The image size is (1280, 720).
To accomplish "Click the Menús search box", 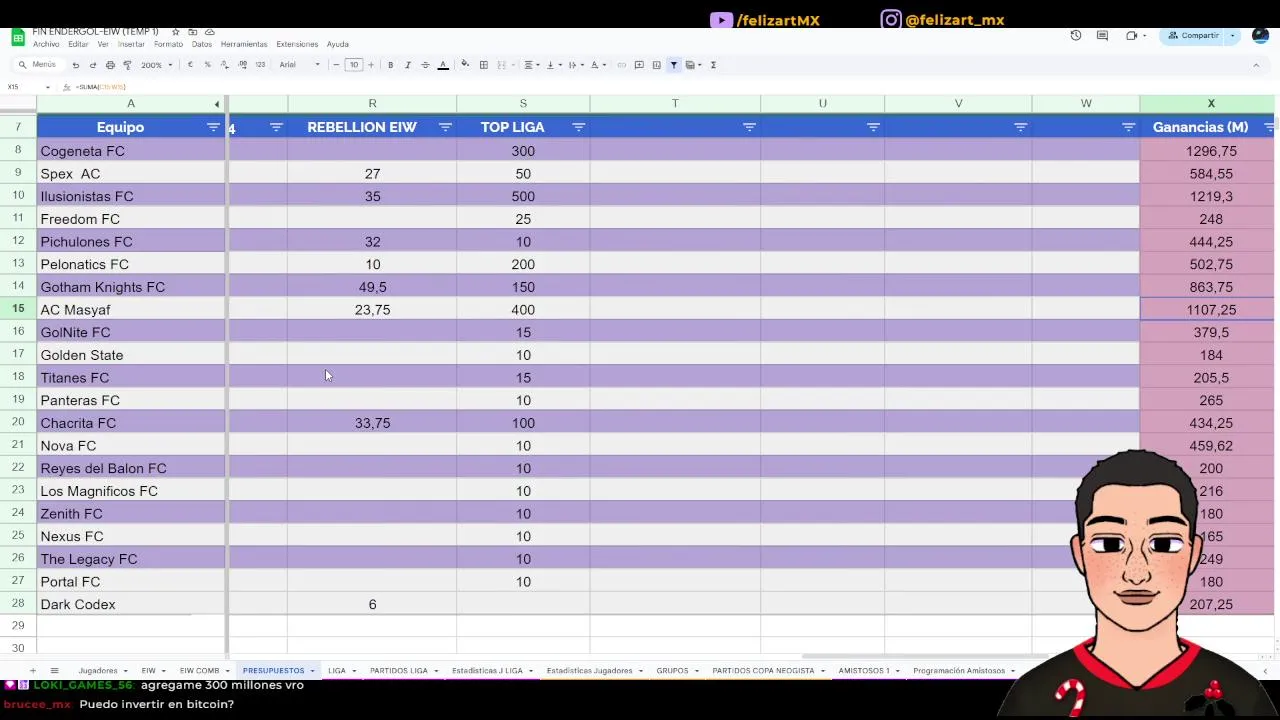I will pyautogui.click(x=38, y=65).
